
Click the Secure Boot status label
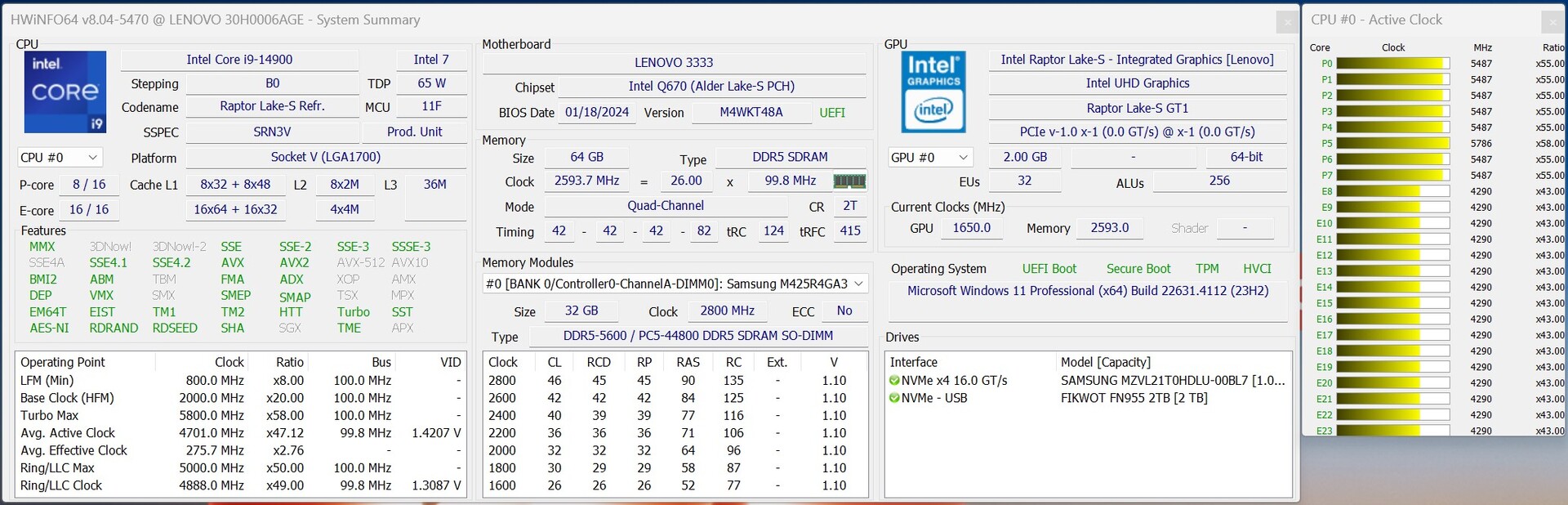pyautogui.click(x=1138, y=269)
